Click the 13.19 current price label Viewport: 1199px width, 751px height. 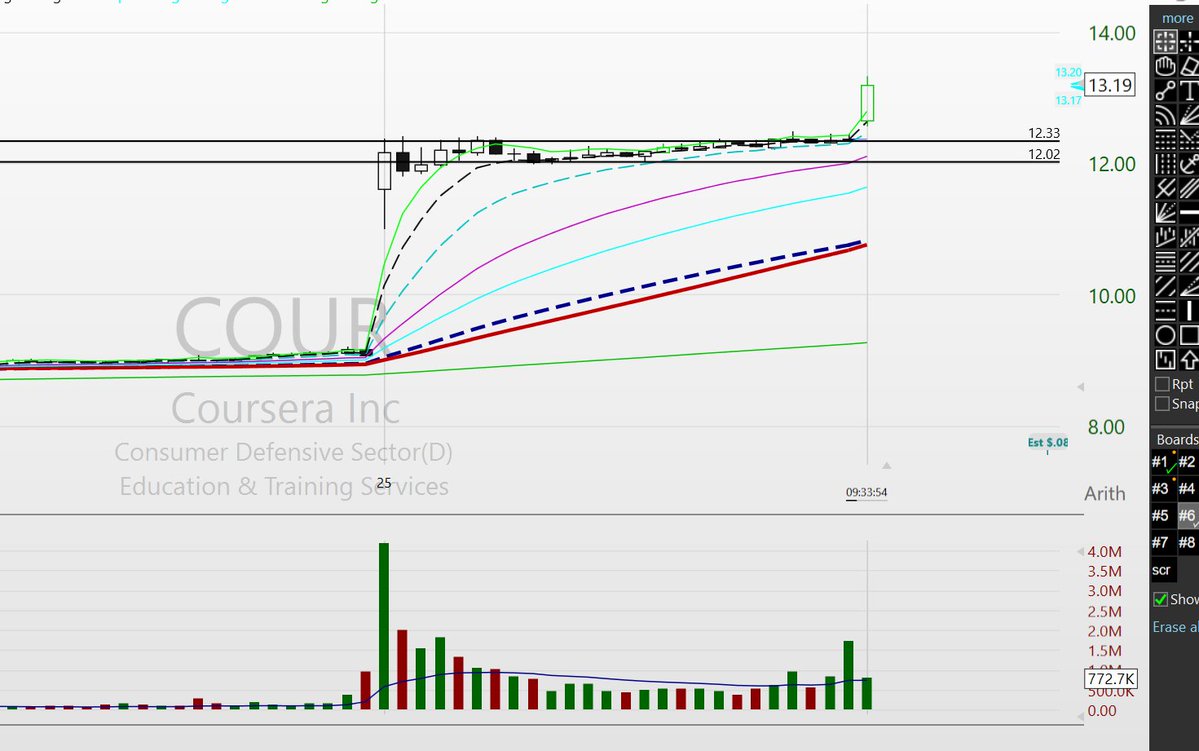coord(1110,85)
